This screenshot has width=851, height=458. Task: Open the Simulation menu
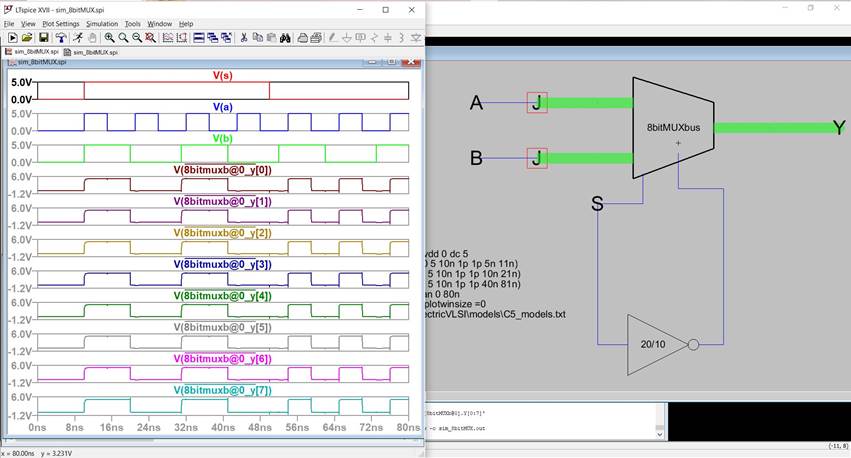102,23
